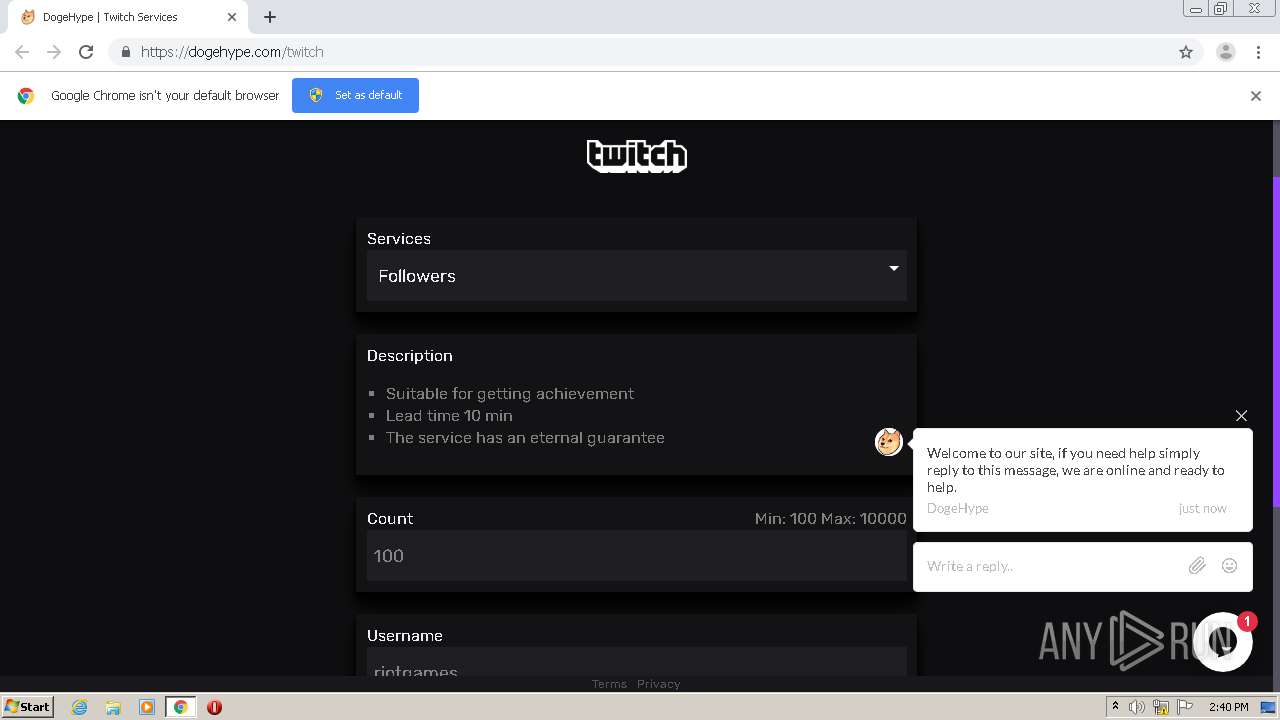Click the address bar URL dogehype.com/twitch
The image size is (1280, 720).
(x=232, y=52)
